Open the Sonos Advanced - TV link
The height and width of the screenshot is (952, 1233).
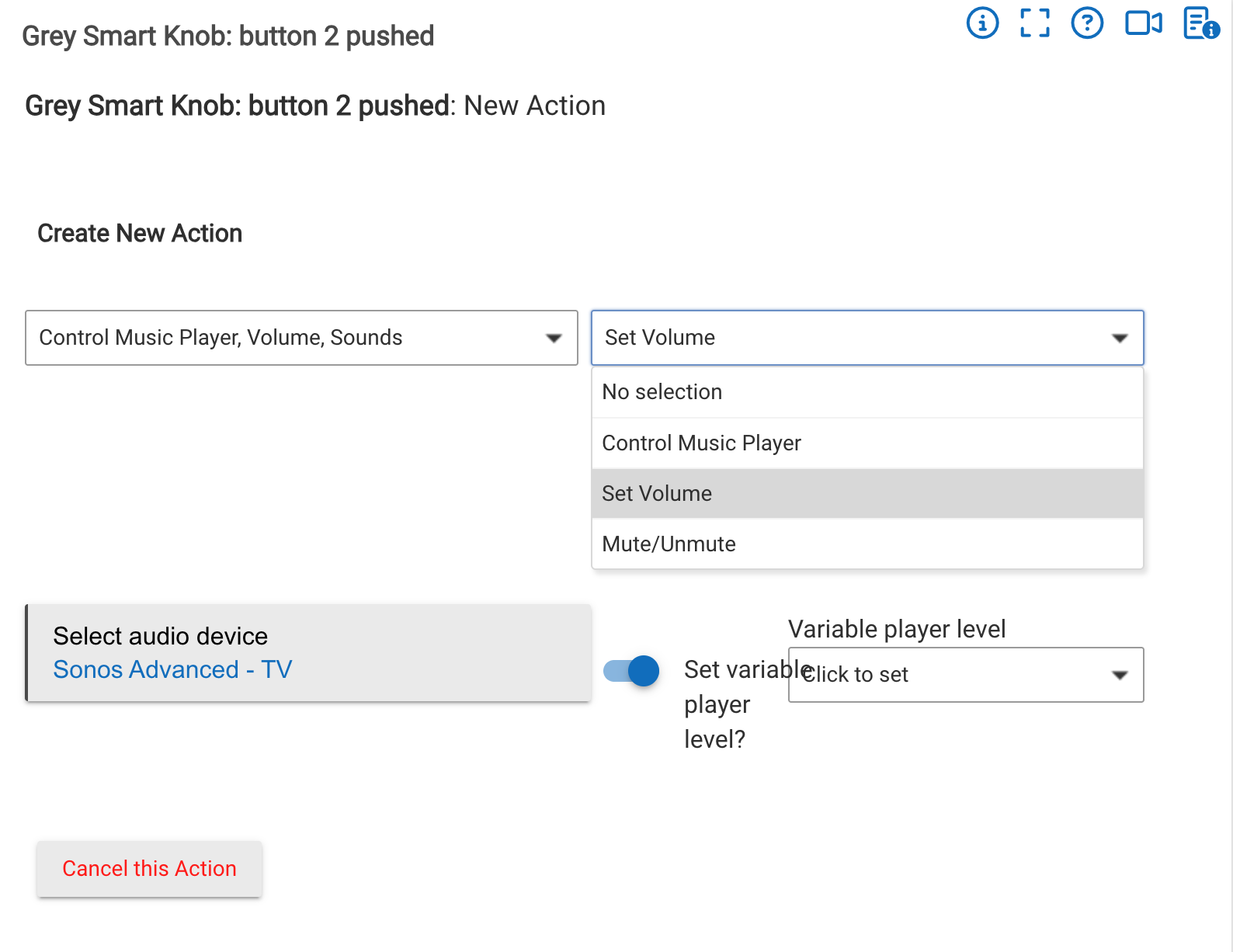tap(172, 669)
